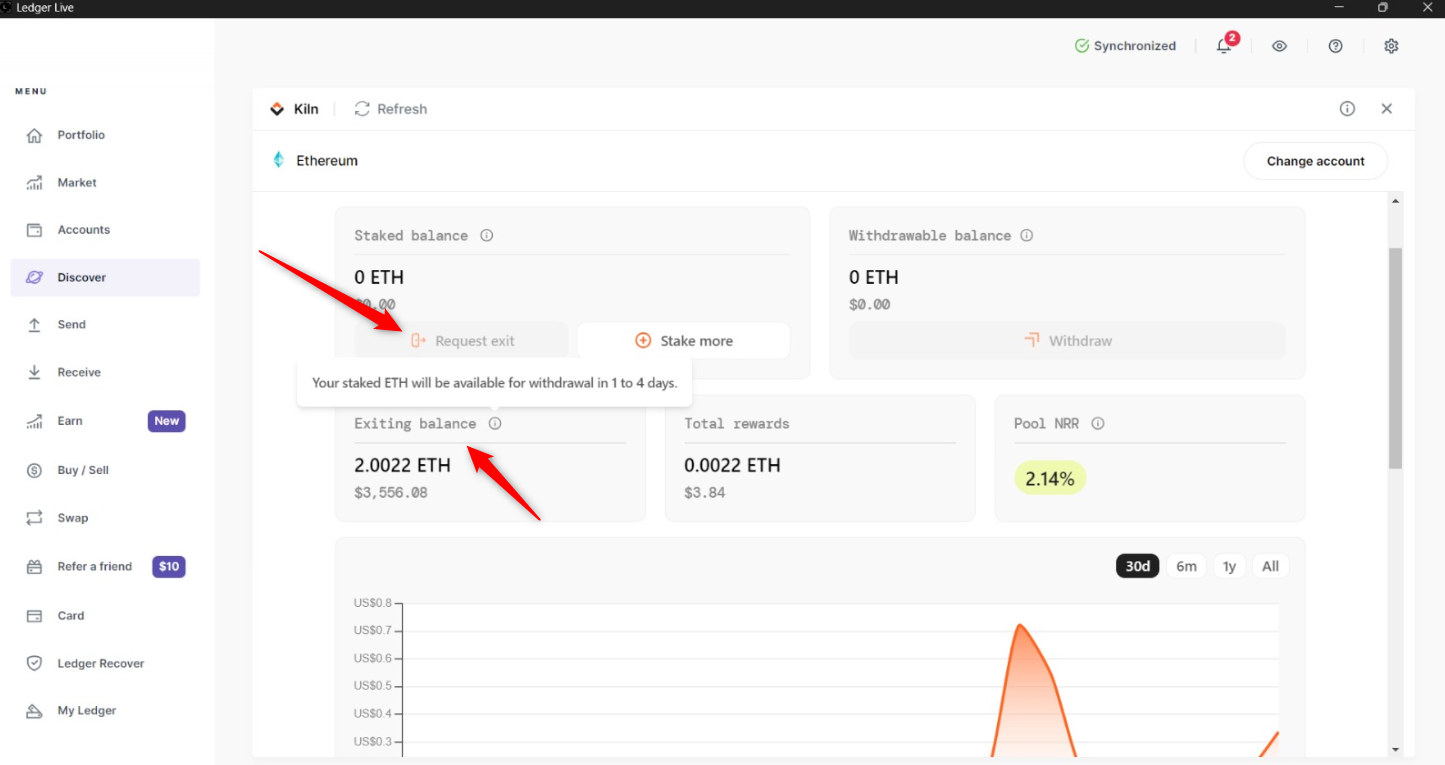The image size is (1445, 765).
Task: Click the Discover planet icon
Action: tap(34, 278)
